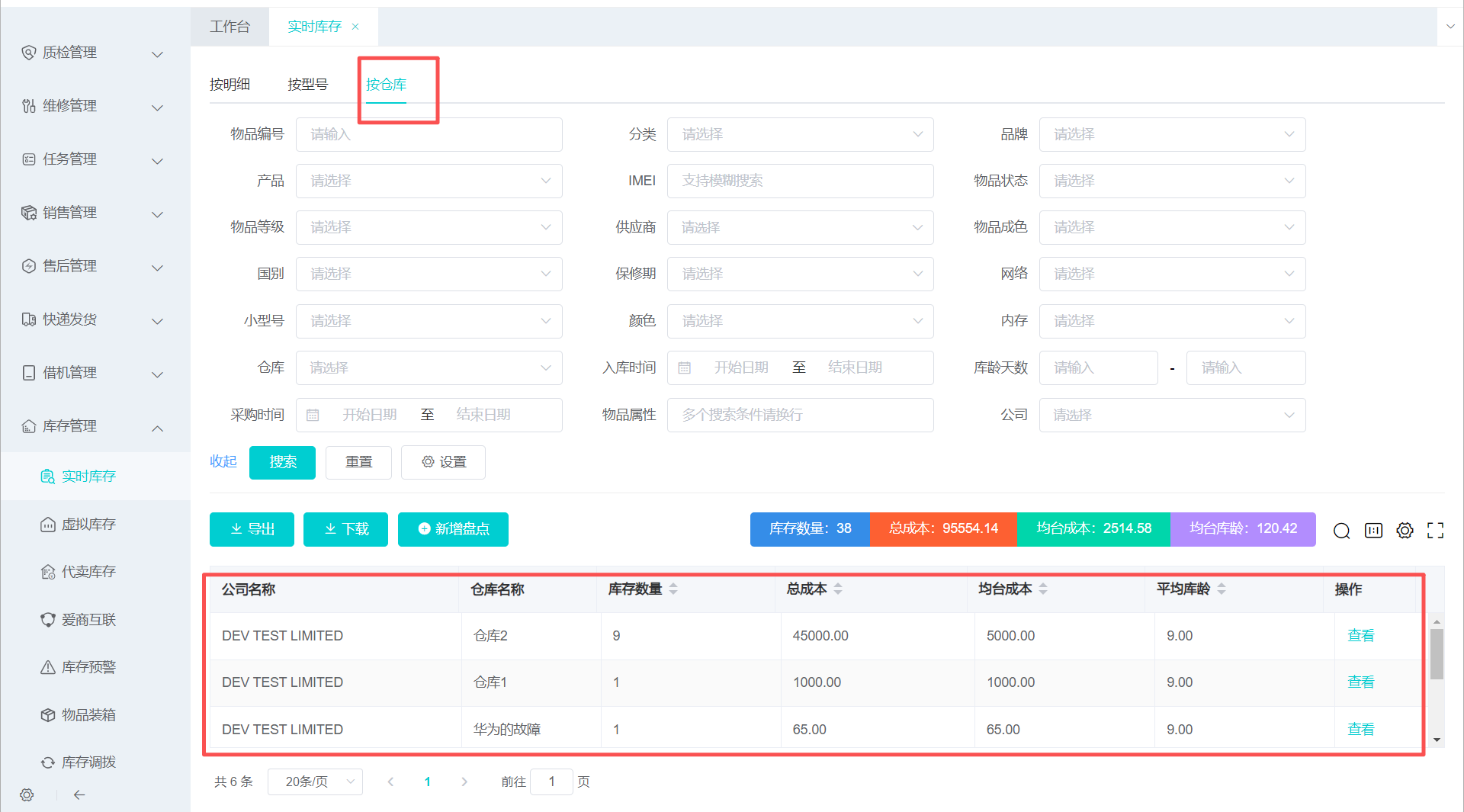Click the search magnifier icon above table

click(x=1341, y=531)
